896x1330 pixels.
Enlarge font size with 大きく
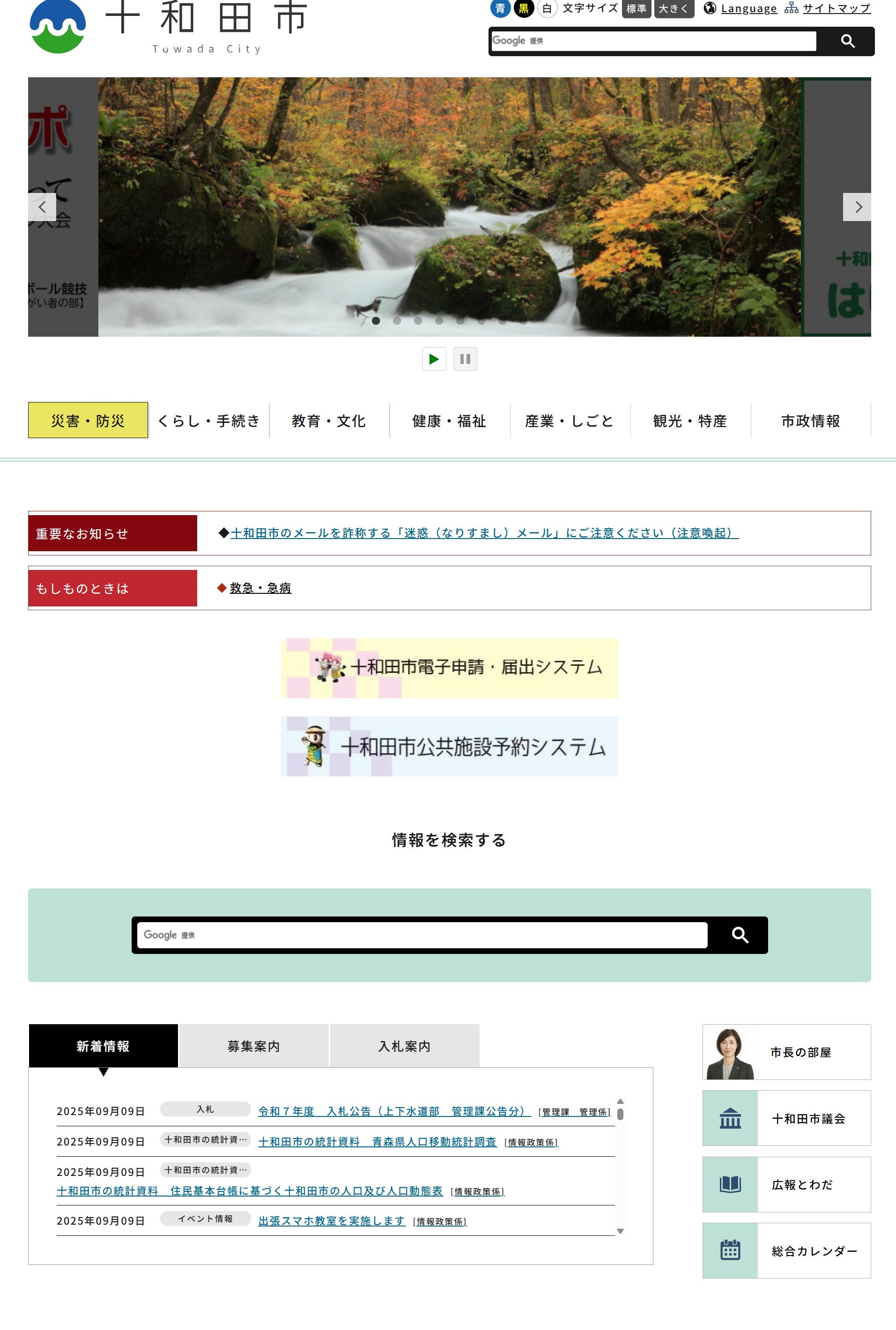click(673, 8)
